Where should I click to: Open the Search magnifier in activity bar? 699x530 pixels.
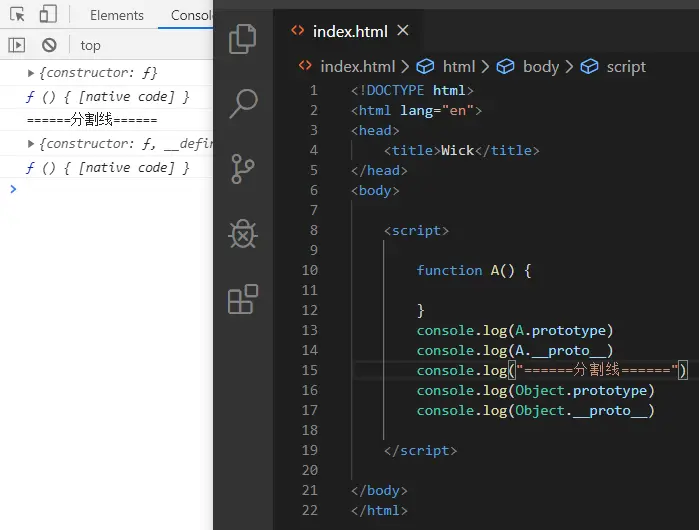tap(243, 103)
